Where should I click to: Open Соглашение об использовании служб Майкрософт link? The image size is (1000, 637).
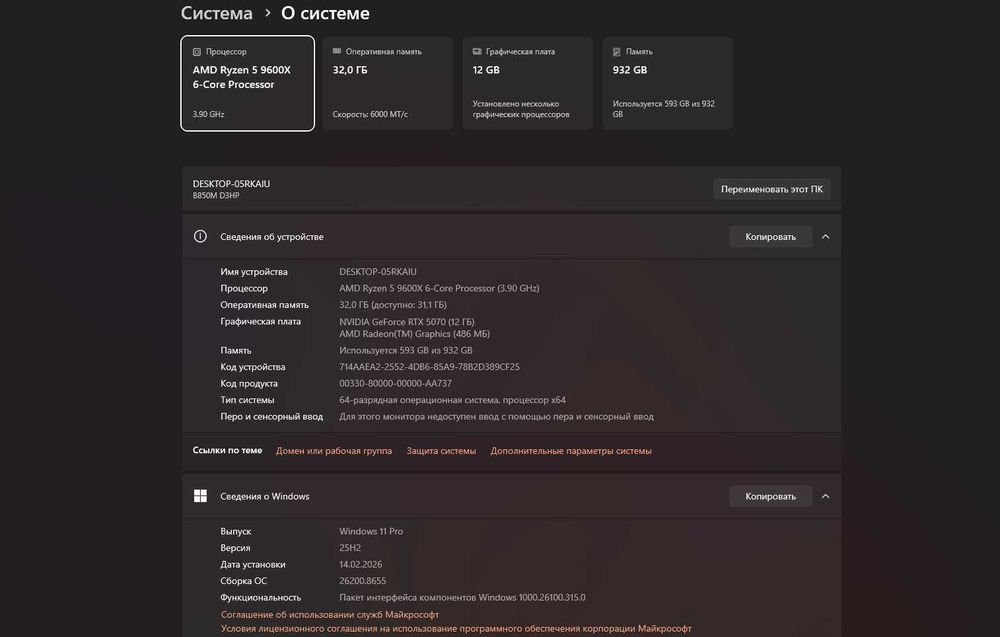pyautogui.click(x=330, y=615)
